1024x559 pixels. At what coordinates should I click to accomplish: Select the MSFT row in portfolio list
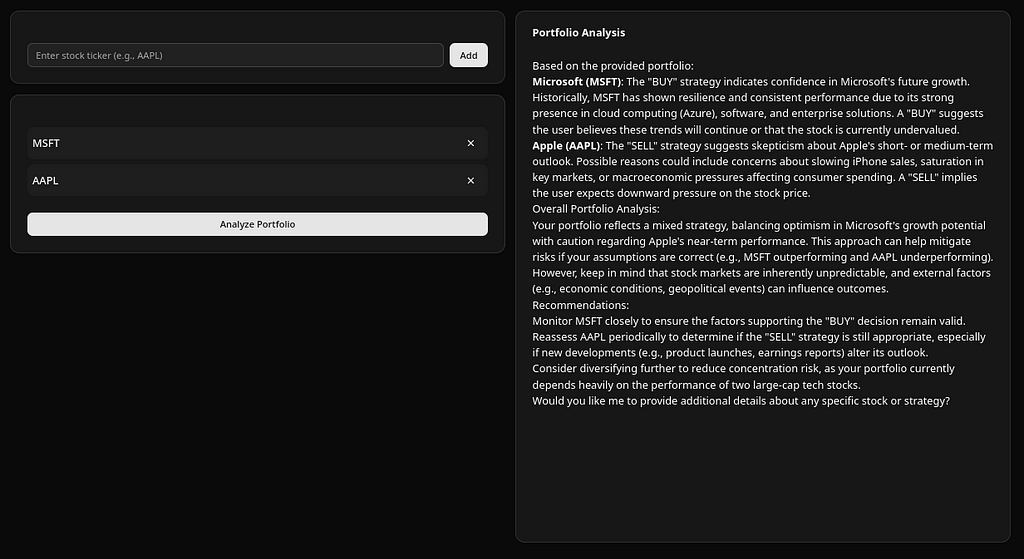coord(257,143)
